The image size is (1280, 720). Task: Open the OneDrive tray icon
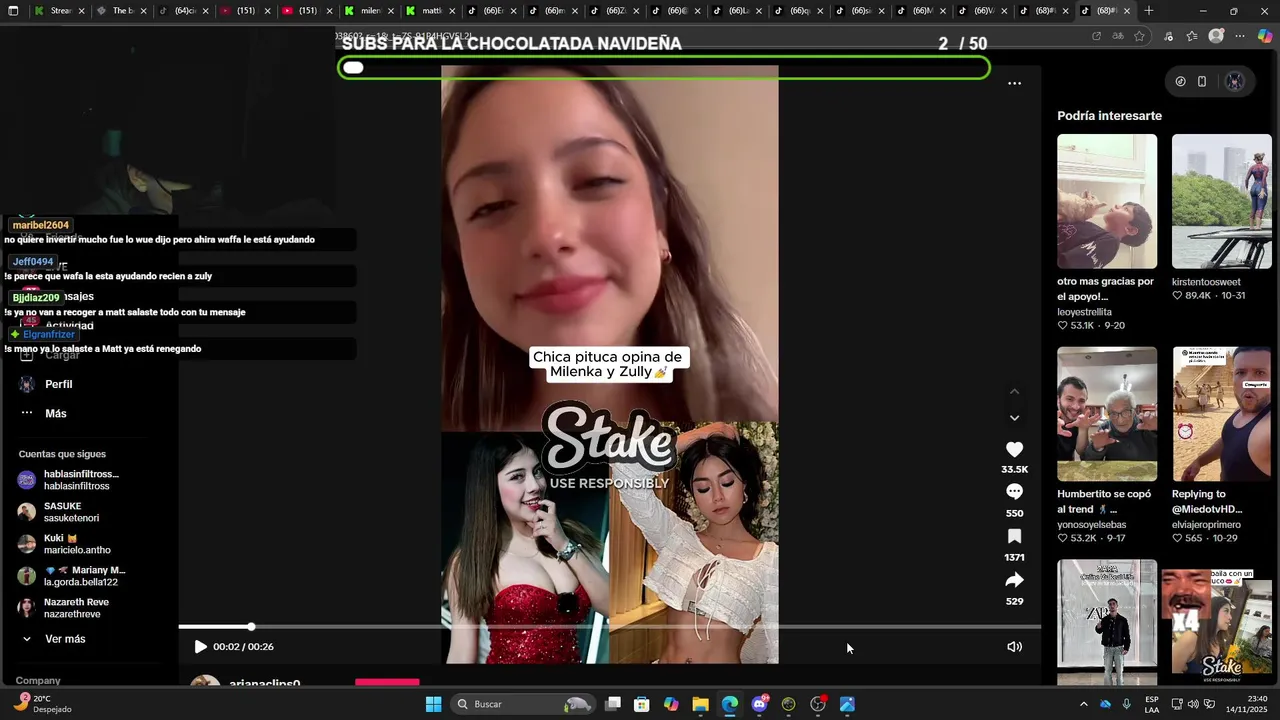point(1105,704)
